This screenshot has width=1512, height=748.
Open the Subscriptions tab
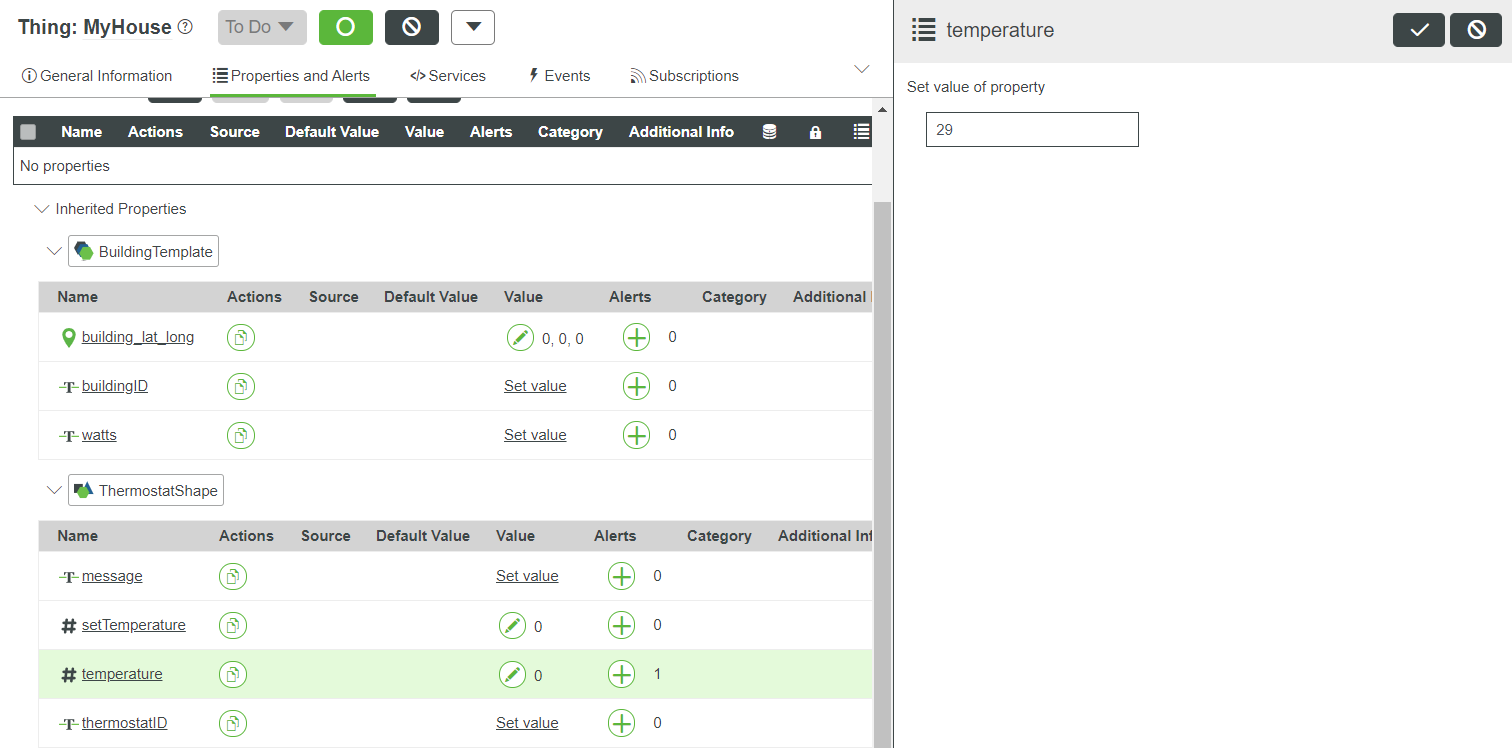684,75
